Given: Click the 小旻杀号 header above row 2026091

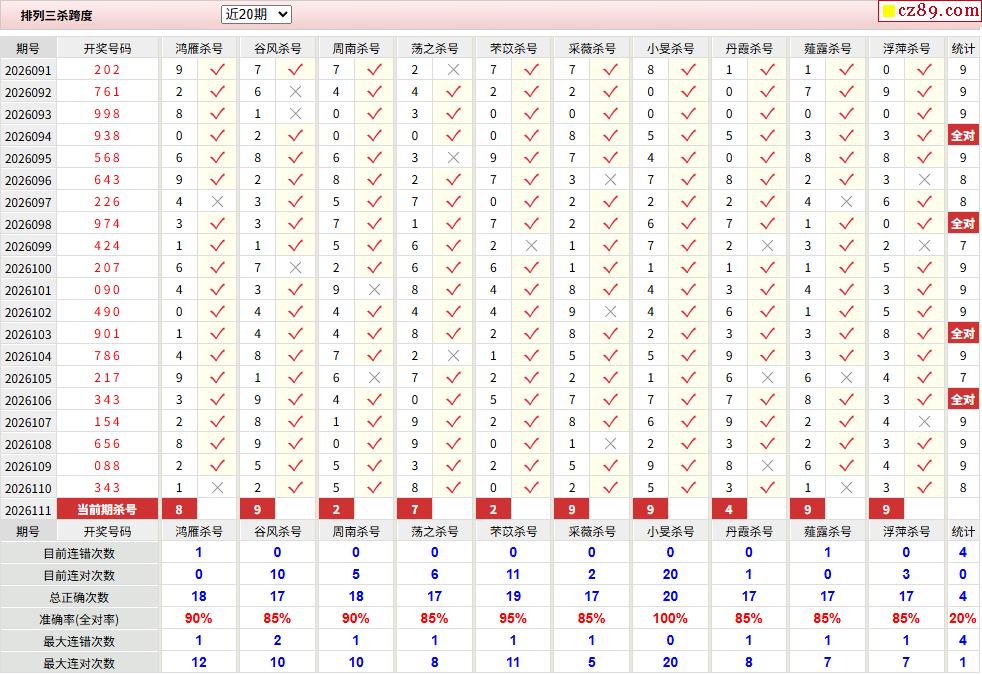Looking at the screenshot, I should pos(670,48).
